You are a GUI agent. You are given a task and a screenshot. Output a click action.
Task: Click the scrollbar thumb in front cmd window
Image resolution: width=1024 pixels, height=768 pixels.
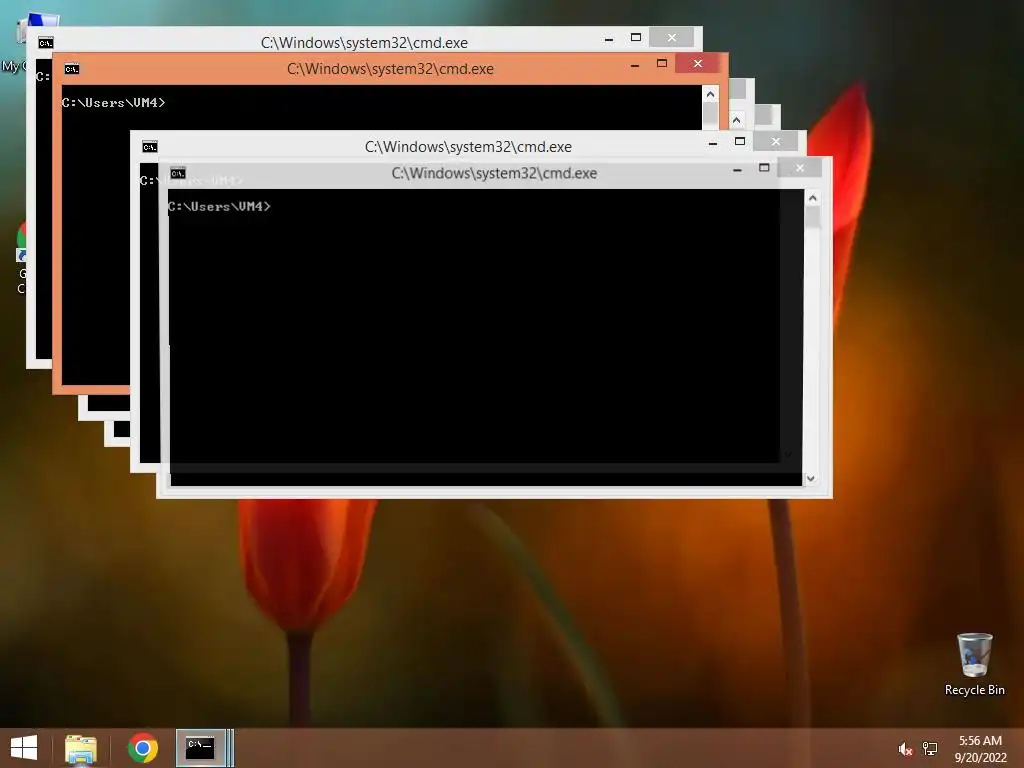click(x=812, y=216)
